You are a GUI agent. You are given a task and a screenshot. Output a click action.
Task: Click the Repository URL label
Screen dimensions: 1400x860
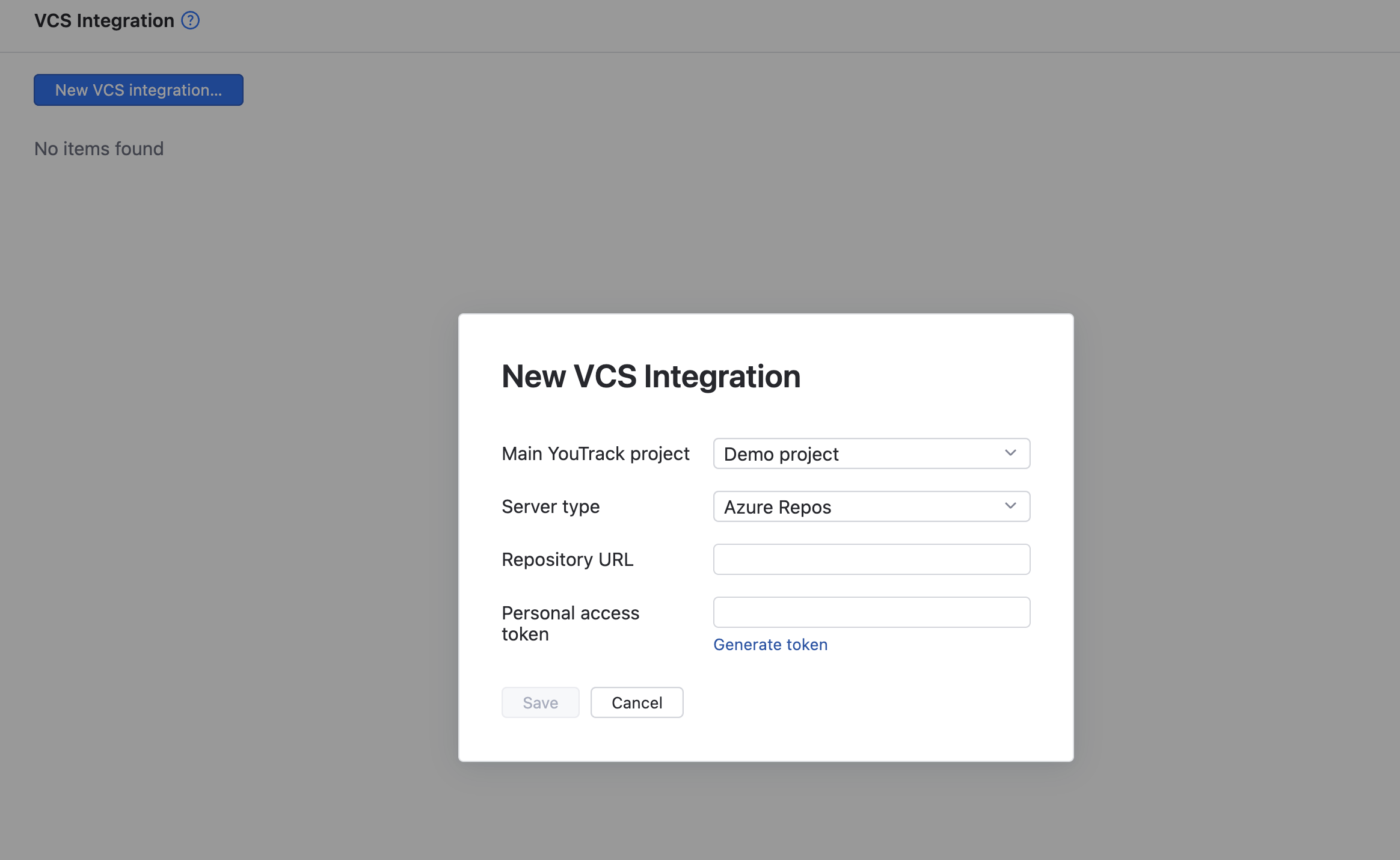point(567,559)
